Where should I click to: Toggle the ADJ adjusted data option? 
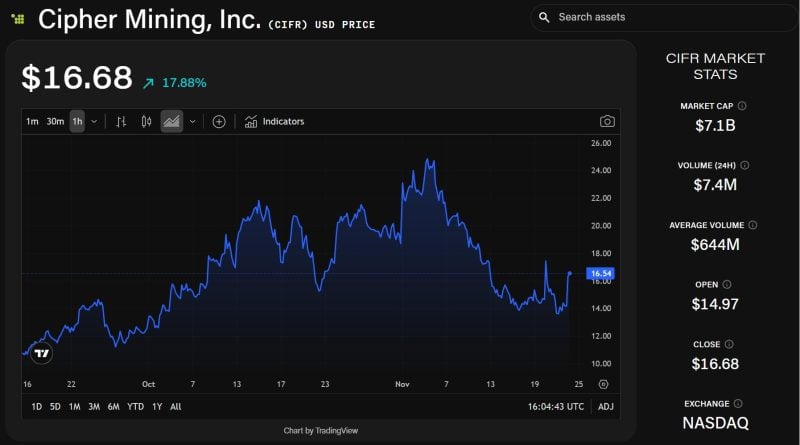tap(606, 407)
